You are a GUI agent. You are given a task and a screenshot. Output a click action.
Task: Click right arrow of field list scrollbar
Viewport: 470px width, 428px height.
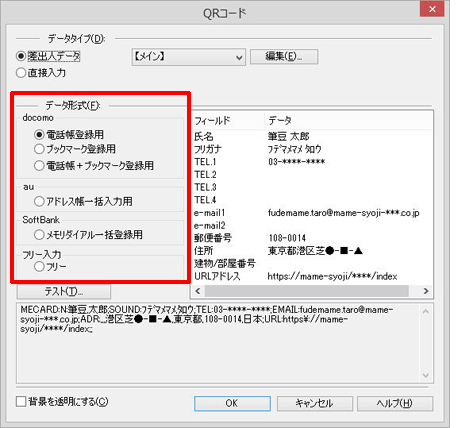426,291
